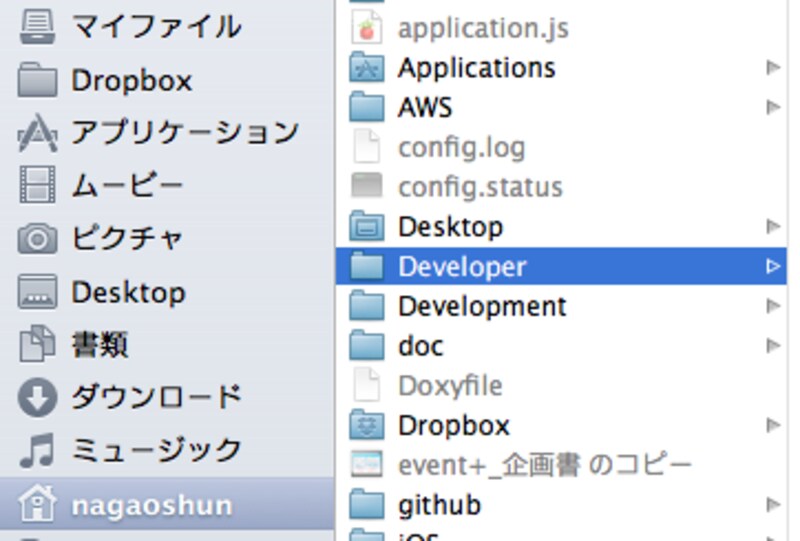Select the github folder name
Screen dimensions: 800x541
pos(439,506)
